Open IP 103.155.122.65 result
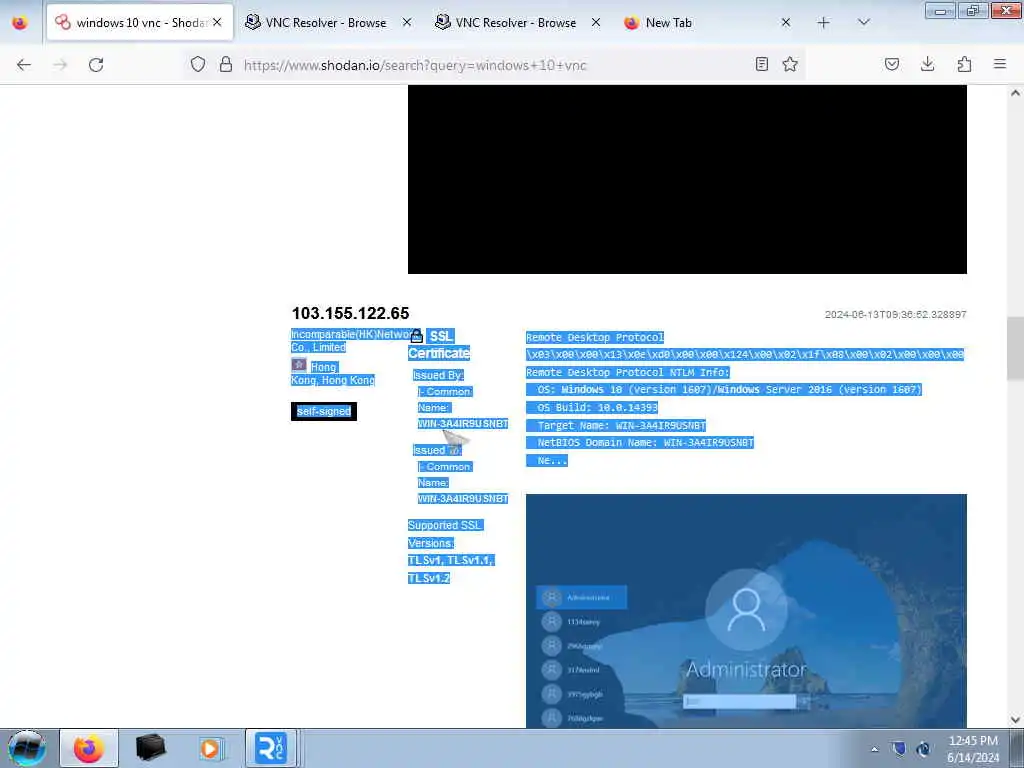 point(351,313)
